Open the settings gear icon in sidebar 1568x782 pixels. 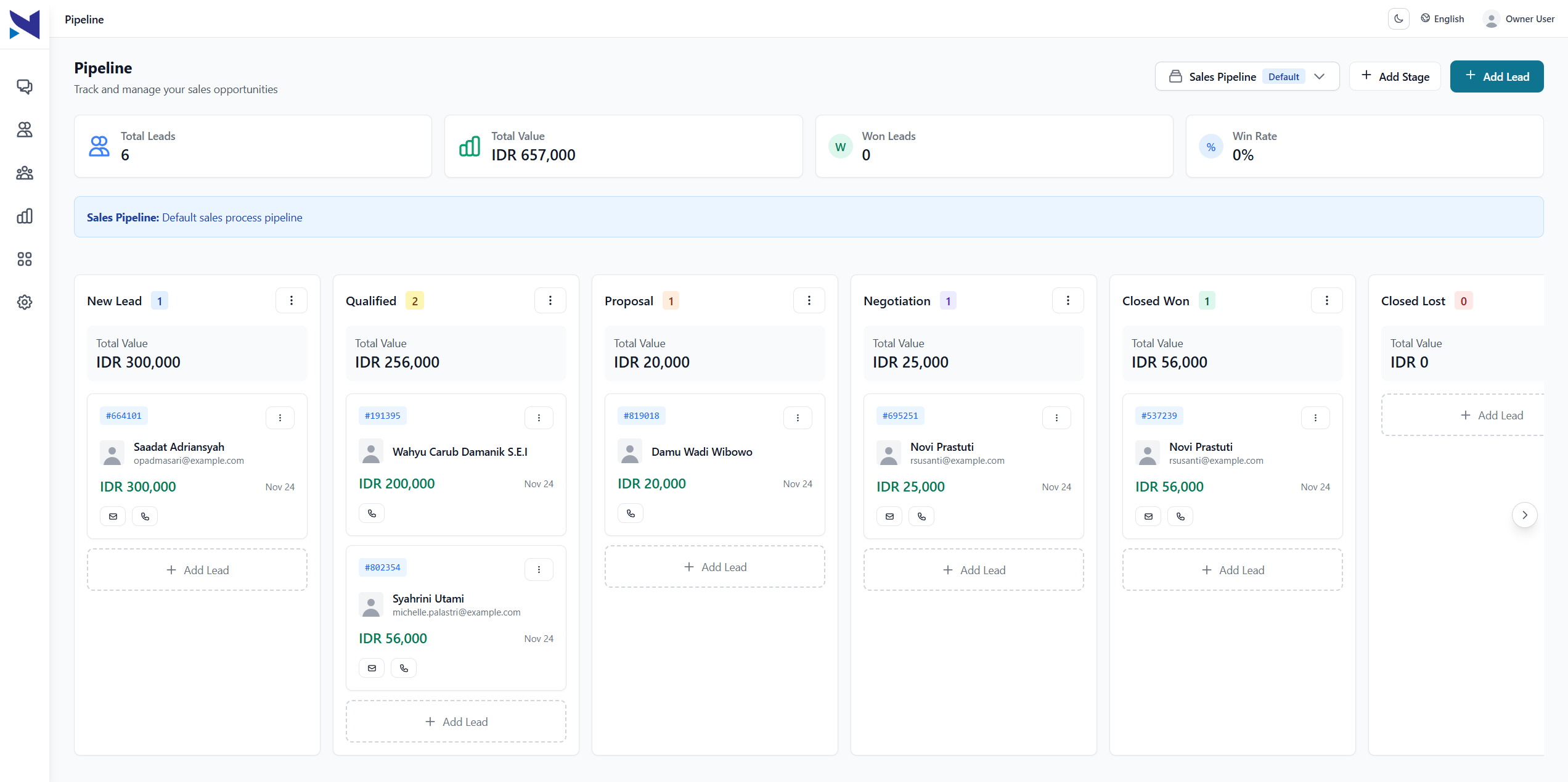click(x=25, y=302)
